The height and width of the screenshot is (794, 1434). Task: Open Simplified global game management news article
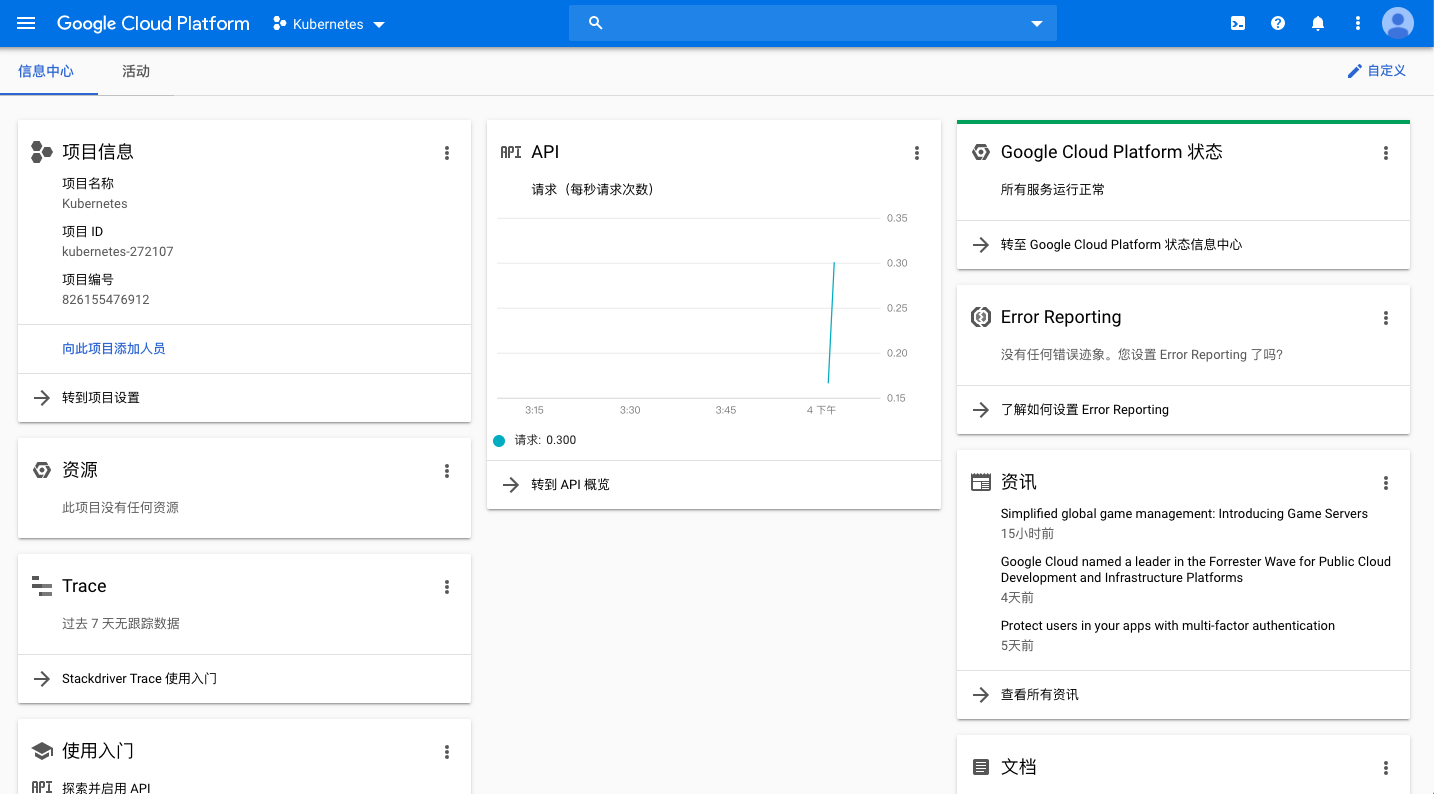pos(1184,514)
